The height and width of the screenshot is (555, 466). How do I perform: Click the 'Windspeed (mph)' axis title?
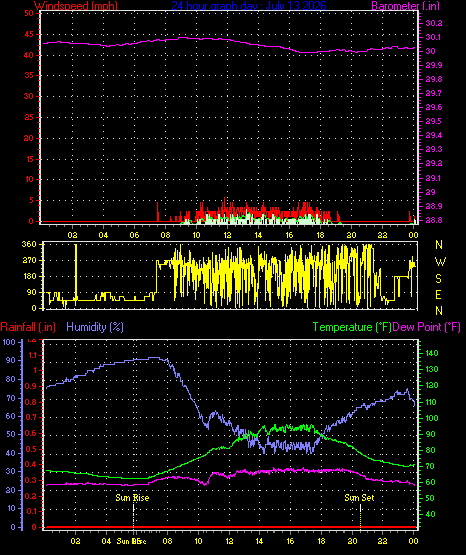76,6
